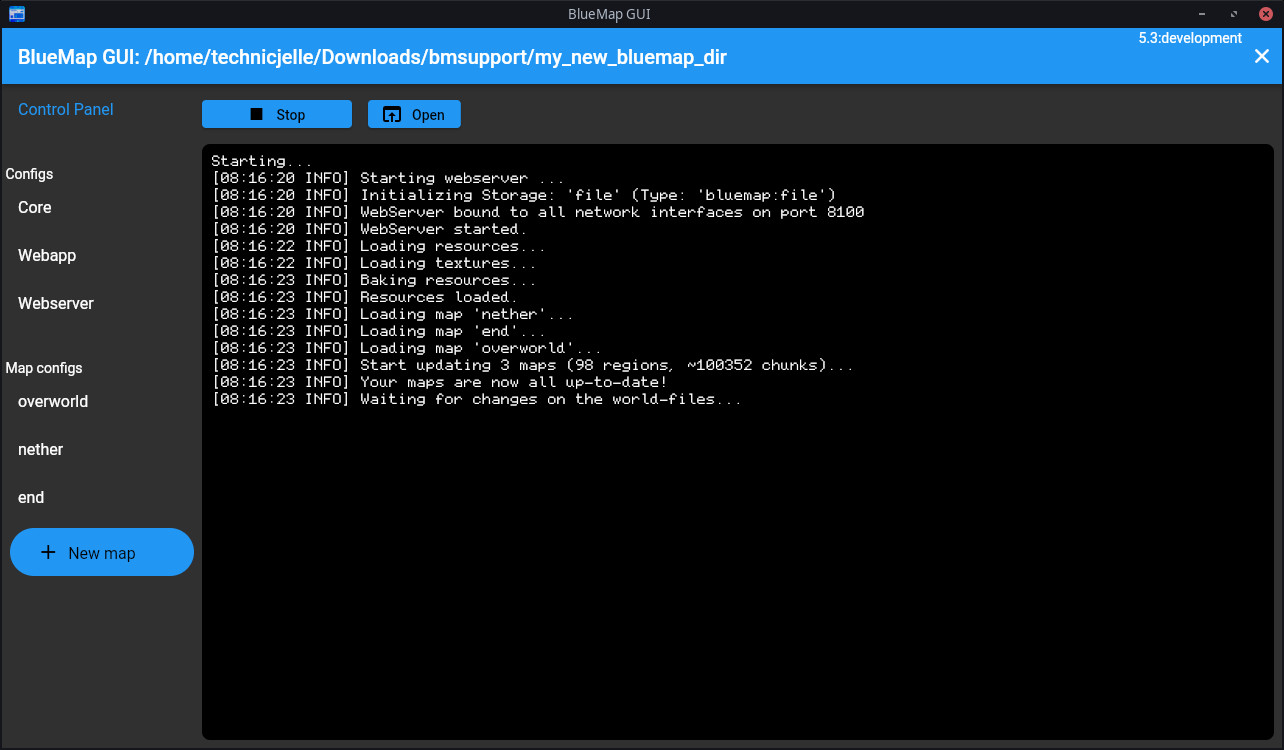
Task: Maximize the BlueMap GUI window
Action: pyautogui.click(x=1234, y=14)
